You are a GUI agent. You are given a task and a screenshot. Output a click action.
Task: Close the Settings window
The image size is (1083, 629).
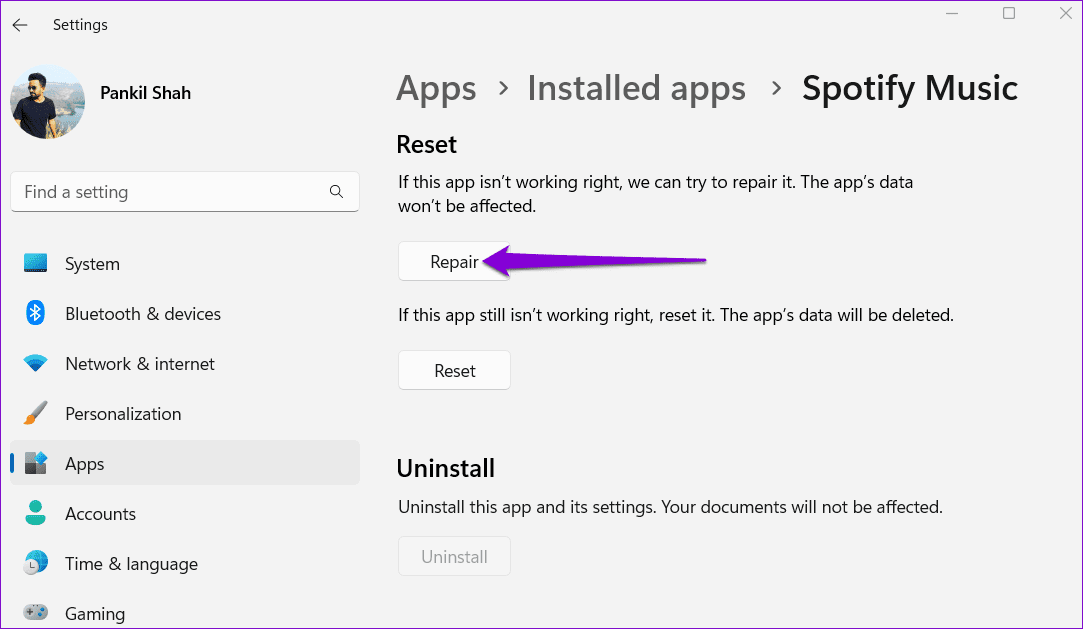point(1065,13)
